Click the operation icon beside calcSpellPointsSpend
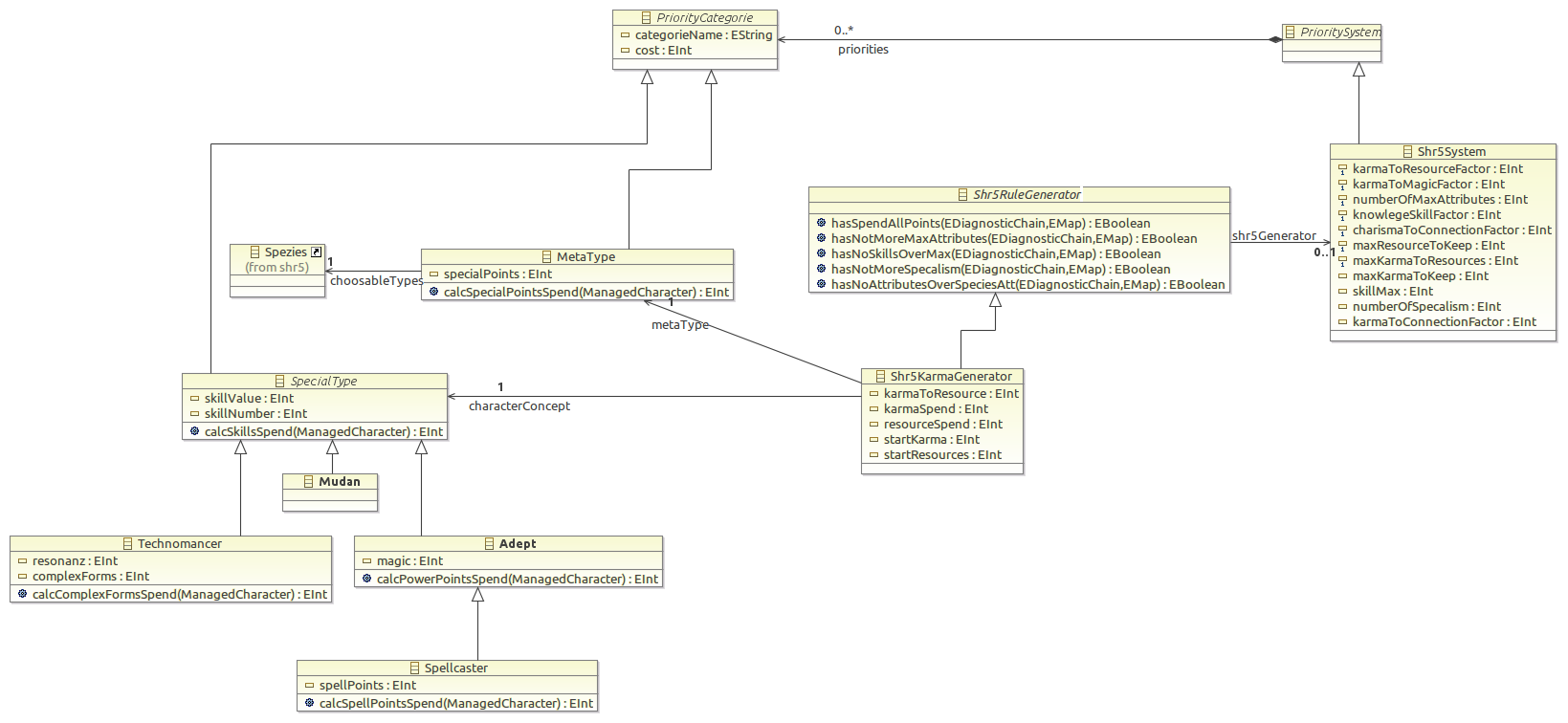This screenshot has width=1568, height=723. [310, 703]
